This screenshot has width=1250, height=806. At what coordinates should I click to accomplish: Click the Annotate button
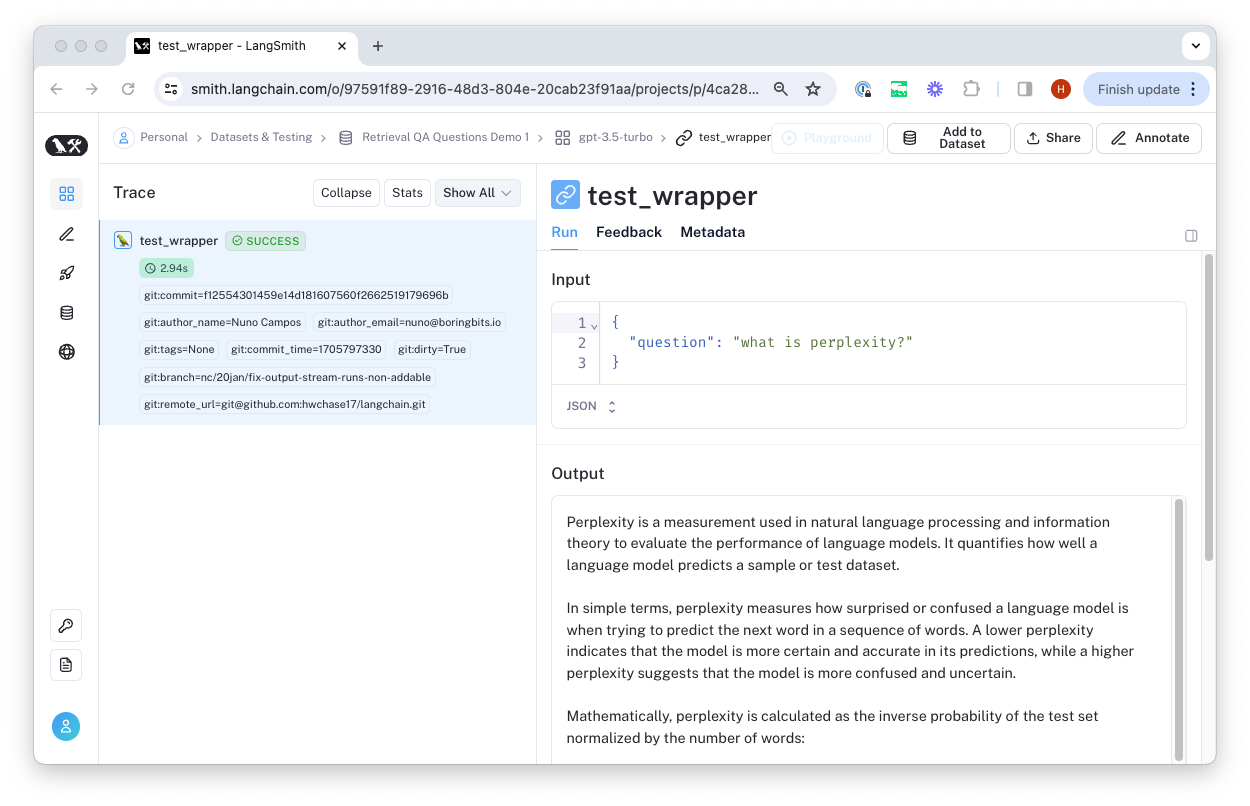point(1149,138)
